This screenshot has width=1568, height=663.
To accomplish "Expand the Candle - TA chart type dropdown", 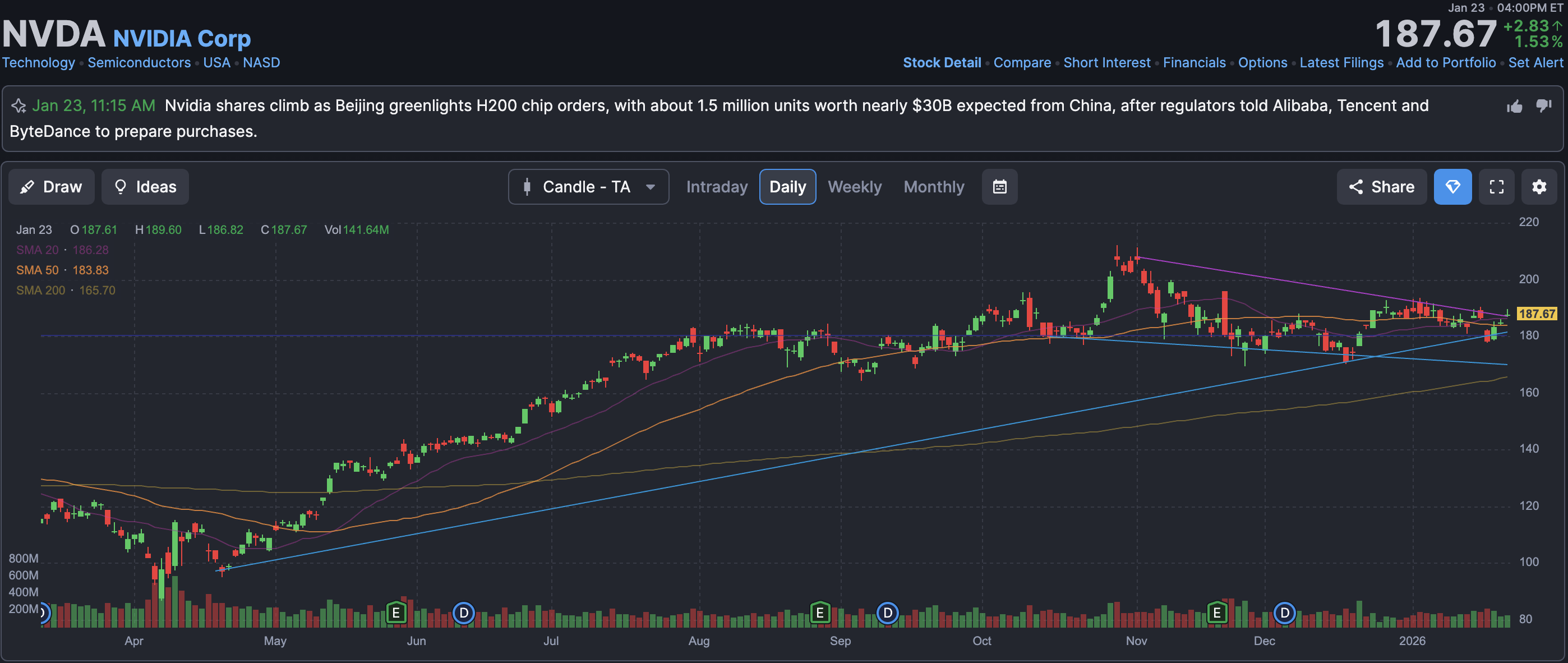I will [588, 187].
